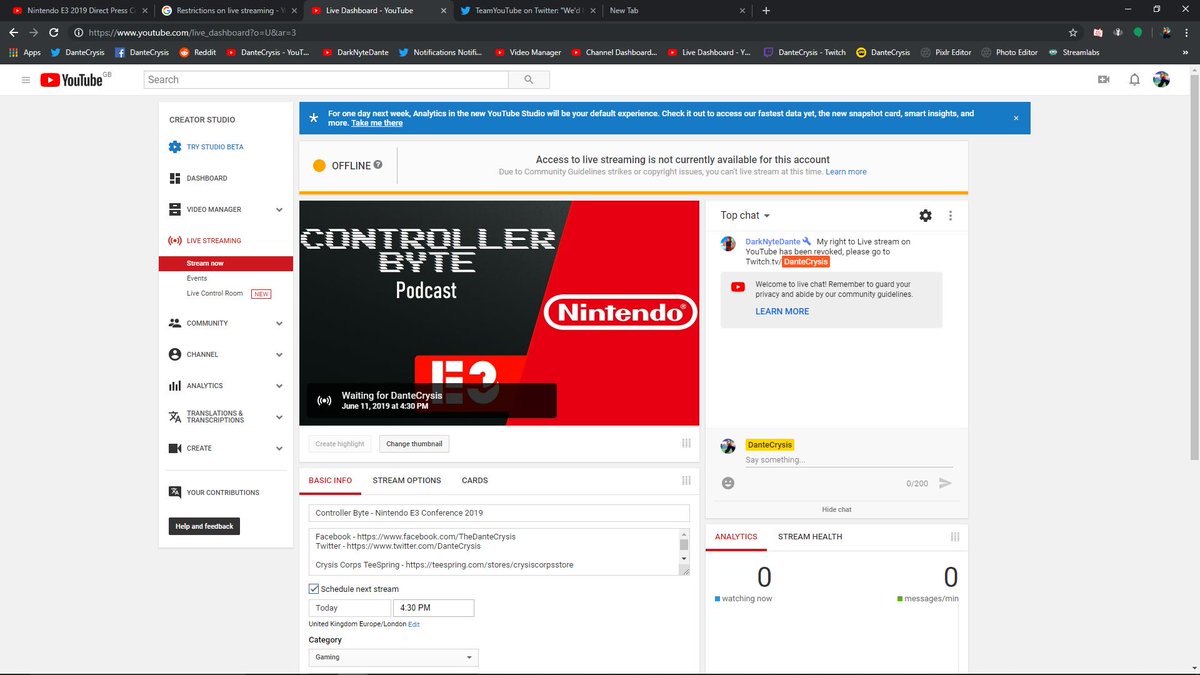This screenshot has width=1200, height=675.
Task: Open the emoji picker in chat
Action: [x=728, y=483]
